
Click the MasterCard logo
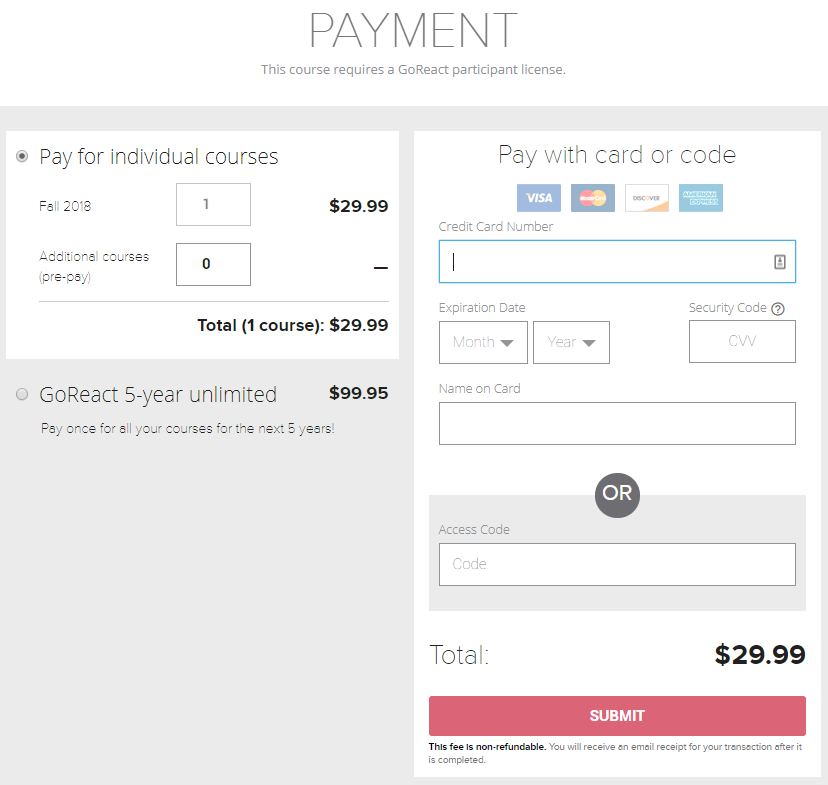592,198
